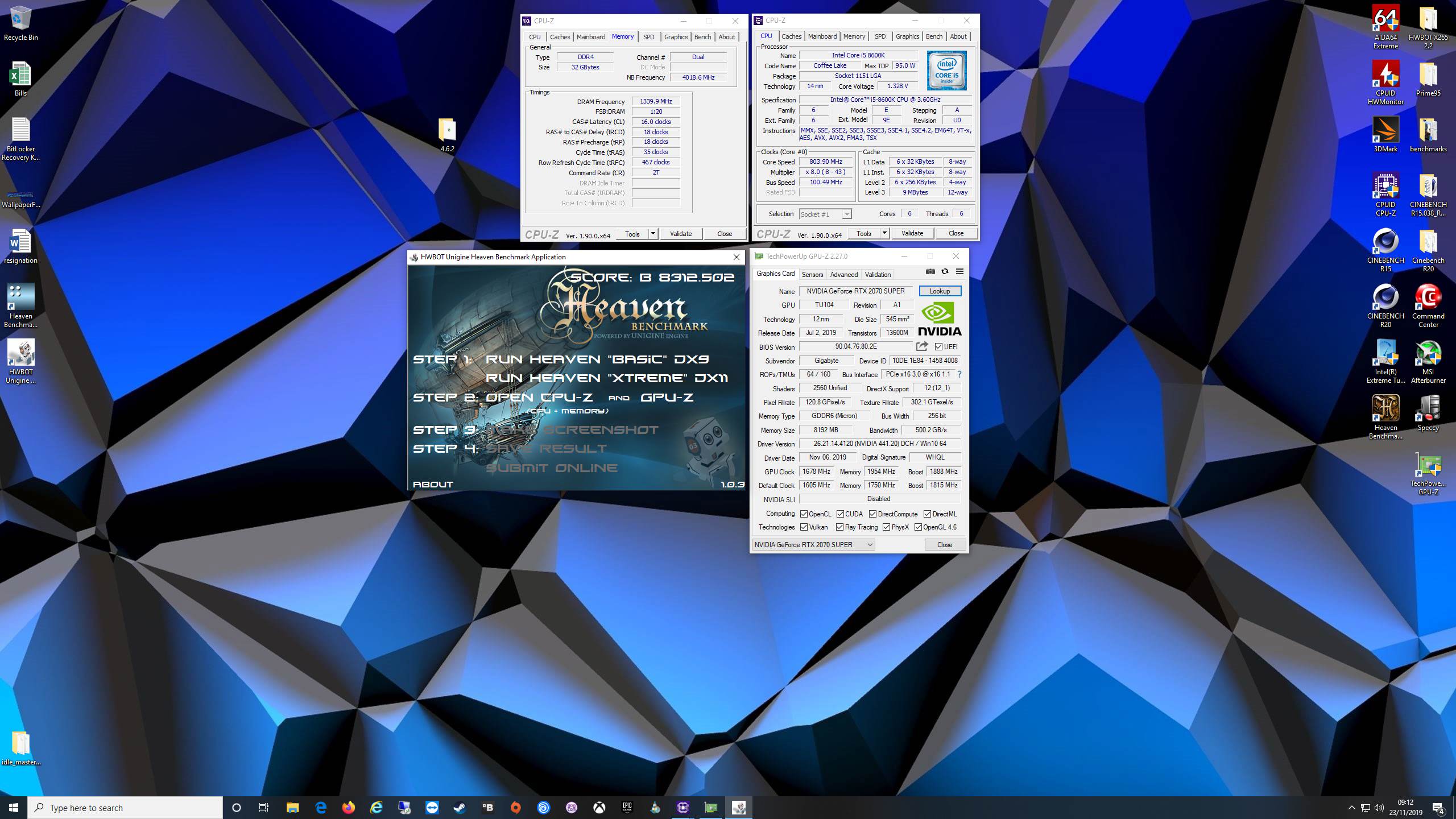Click the Tools button in CPU-Z CPU window

point(863,233)
